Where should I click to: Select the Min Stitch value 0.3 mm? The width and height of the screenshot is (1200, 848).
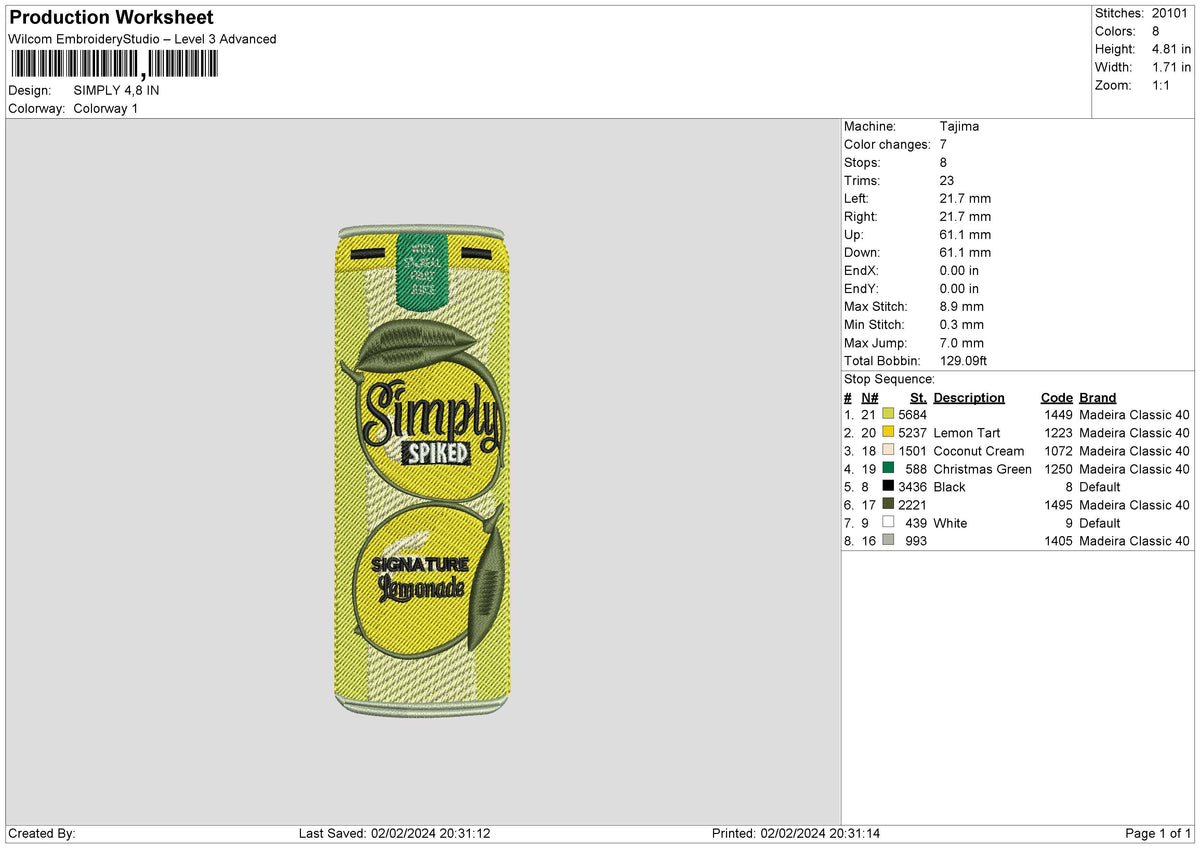click(x=961, y=324)
